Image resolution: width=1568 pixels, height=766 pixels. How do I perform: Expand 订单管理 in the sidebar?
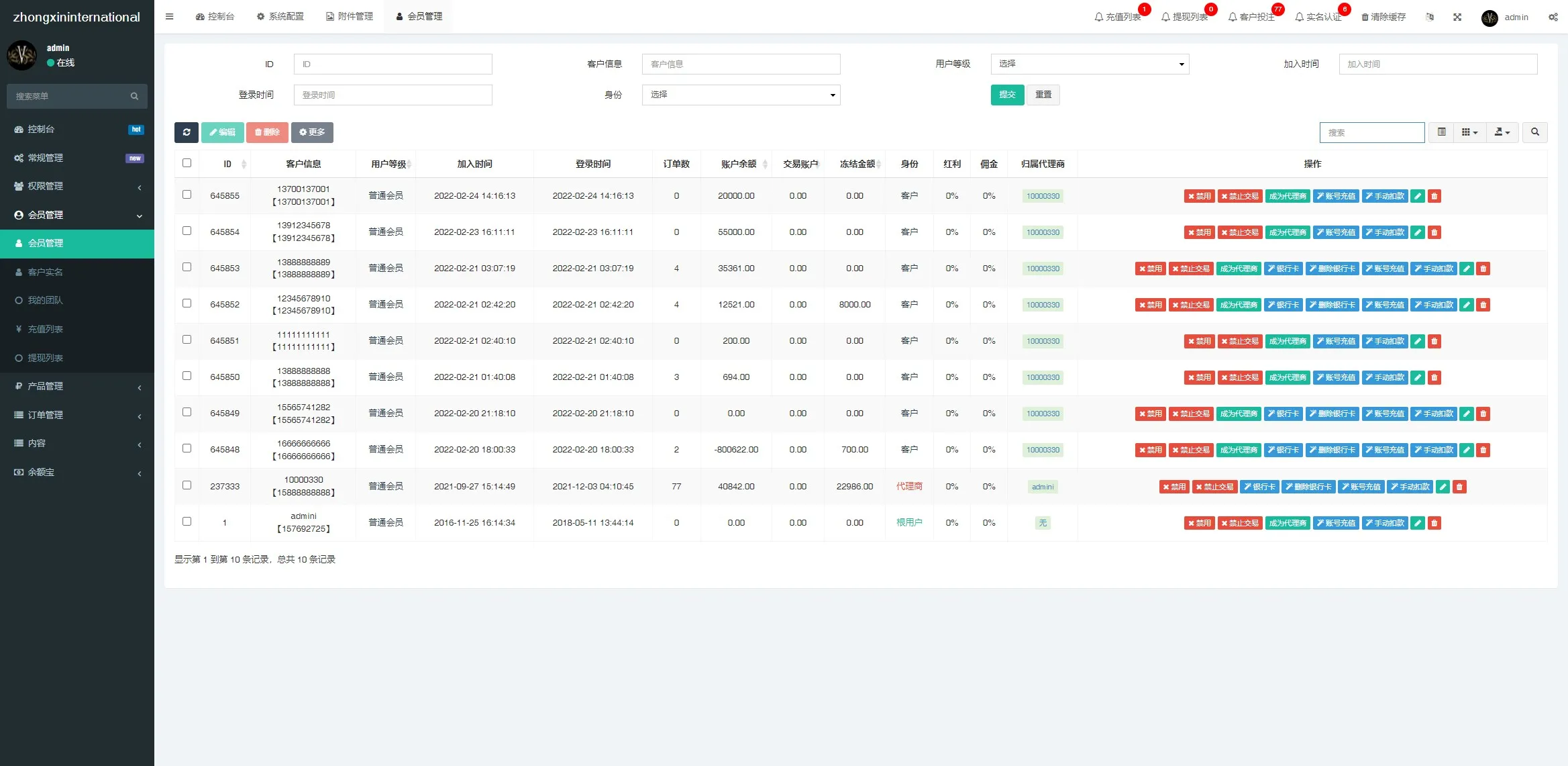tap(77, 415)
